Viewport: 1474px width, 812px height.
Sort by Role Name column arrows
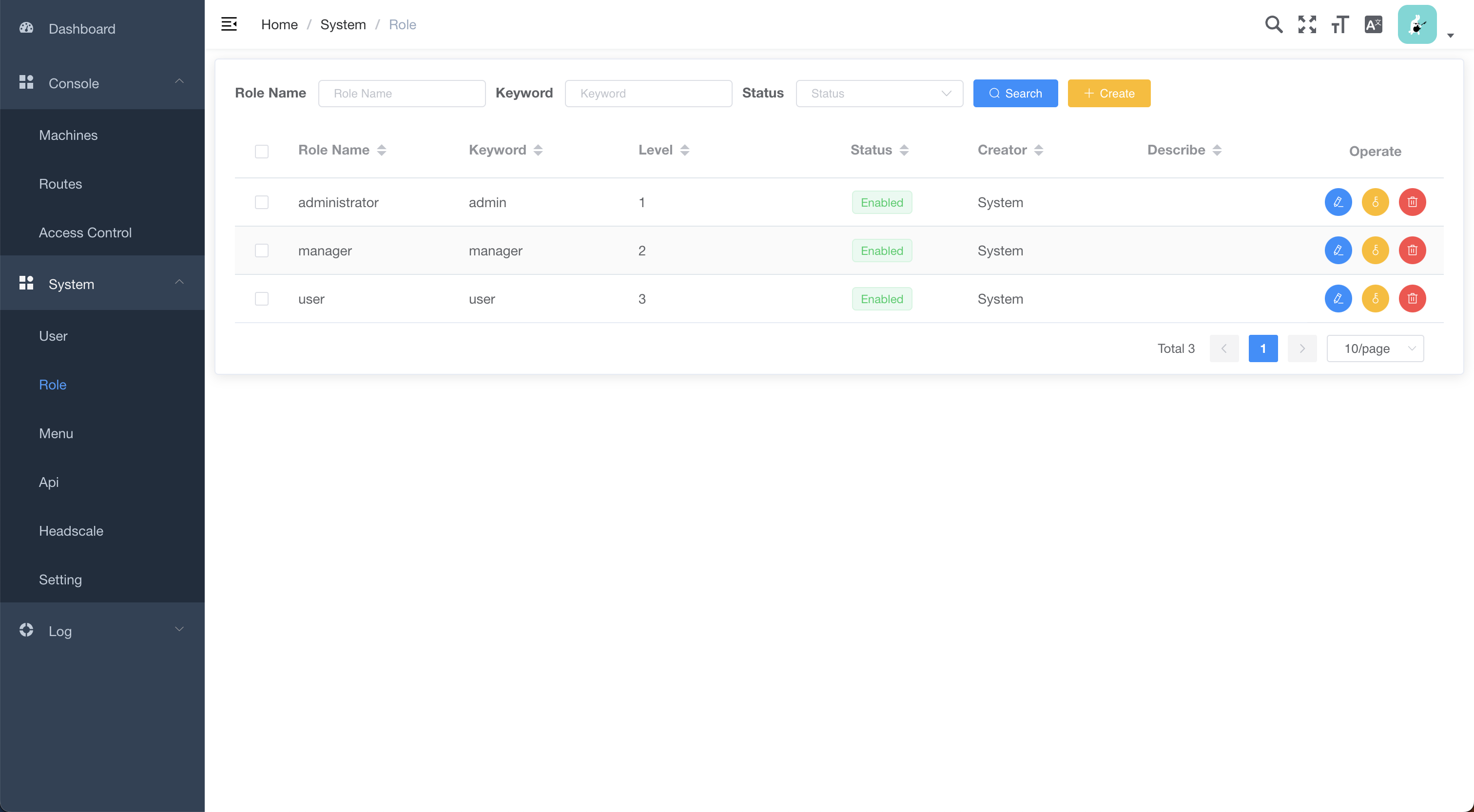coord(382,150)
